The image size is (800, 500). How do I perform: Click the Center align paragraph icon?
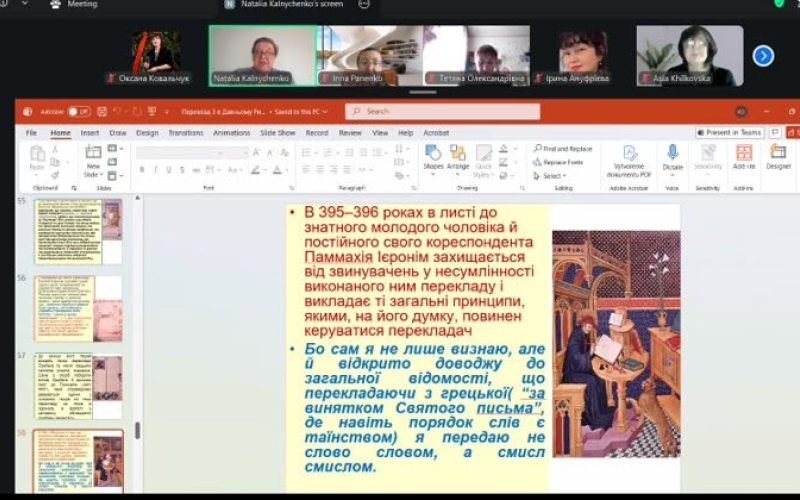(x=320, y=169)
